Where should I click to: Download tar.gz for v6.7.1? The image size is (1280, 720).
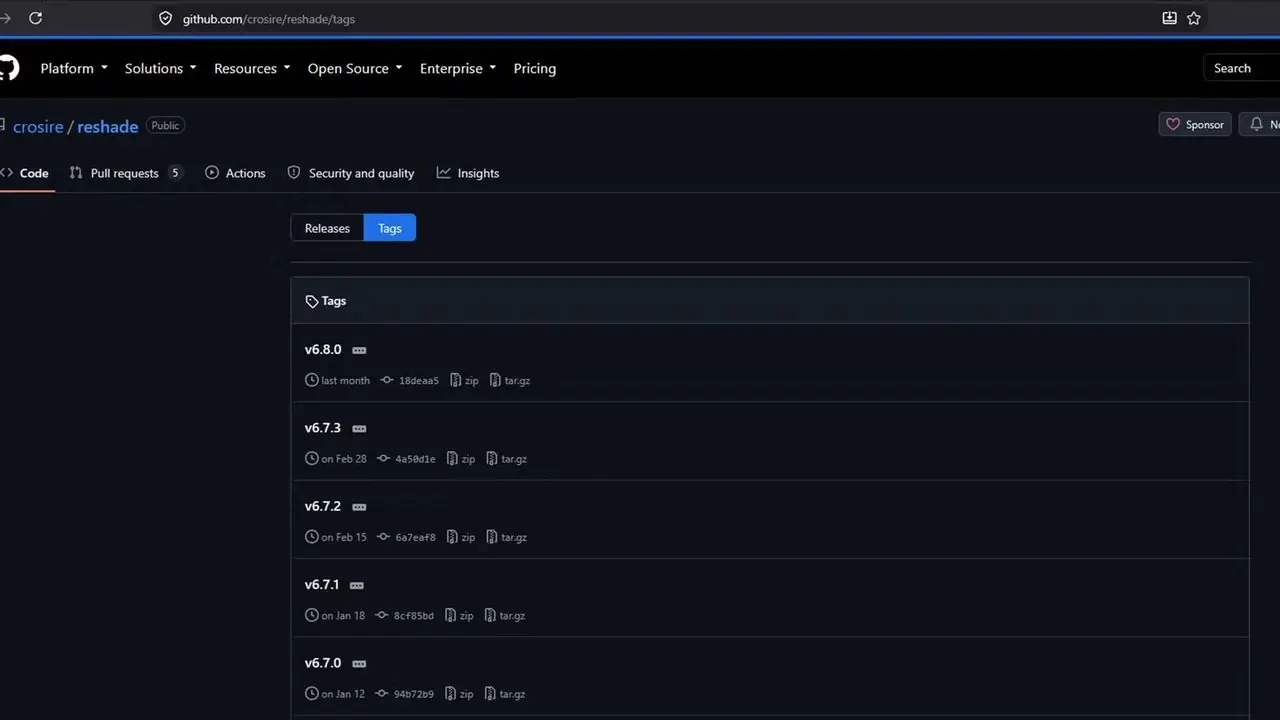coord(504,616)
